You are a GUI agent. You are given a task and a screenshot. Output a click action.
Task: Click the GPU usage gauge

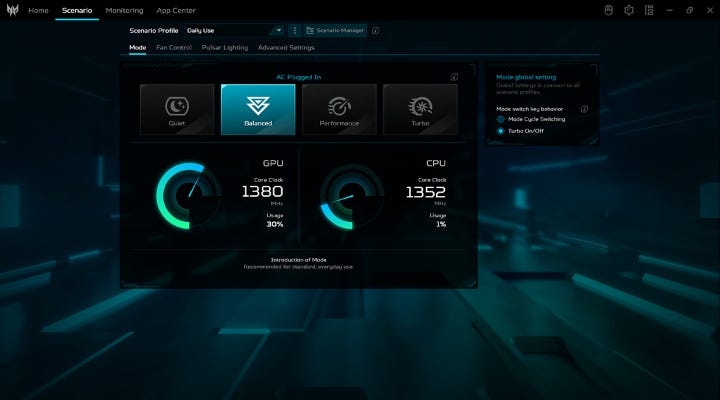(189, 196)
